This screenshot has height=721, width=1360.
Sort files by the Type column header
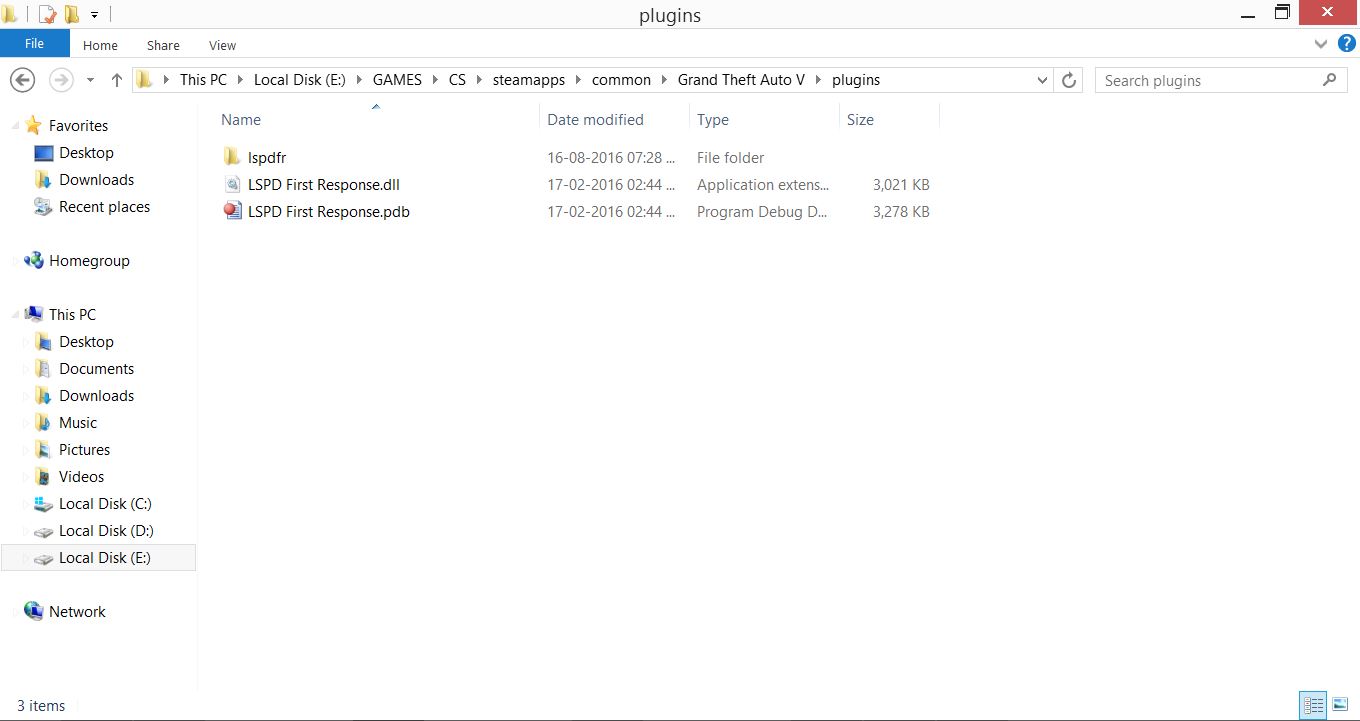[713, 120]
